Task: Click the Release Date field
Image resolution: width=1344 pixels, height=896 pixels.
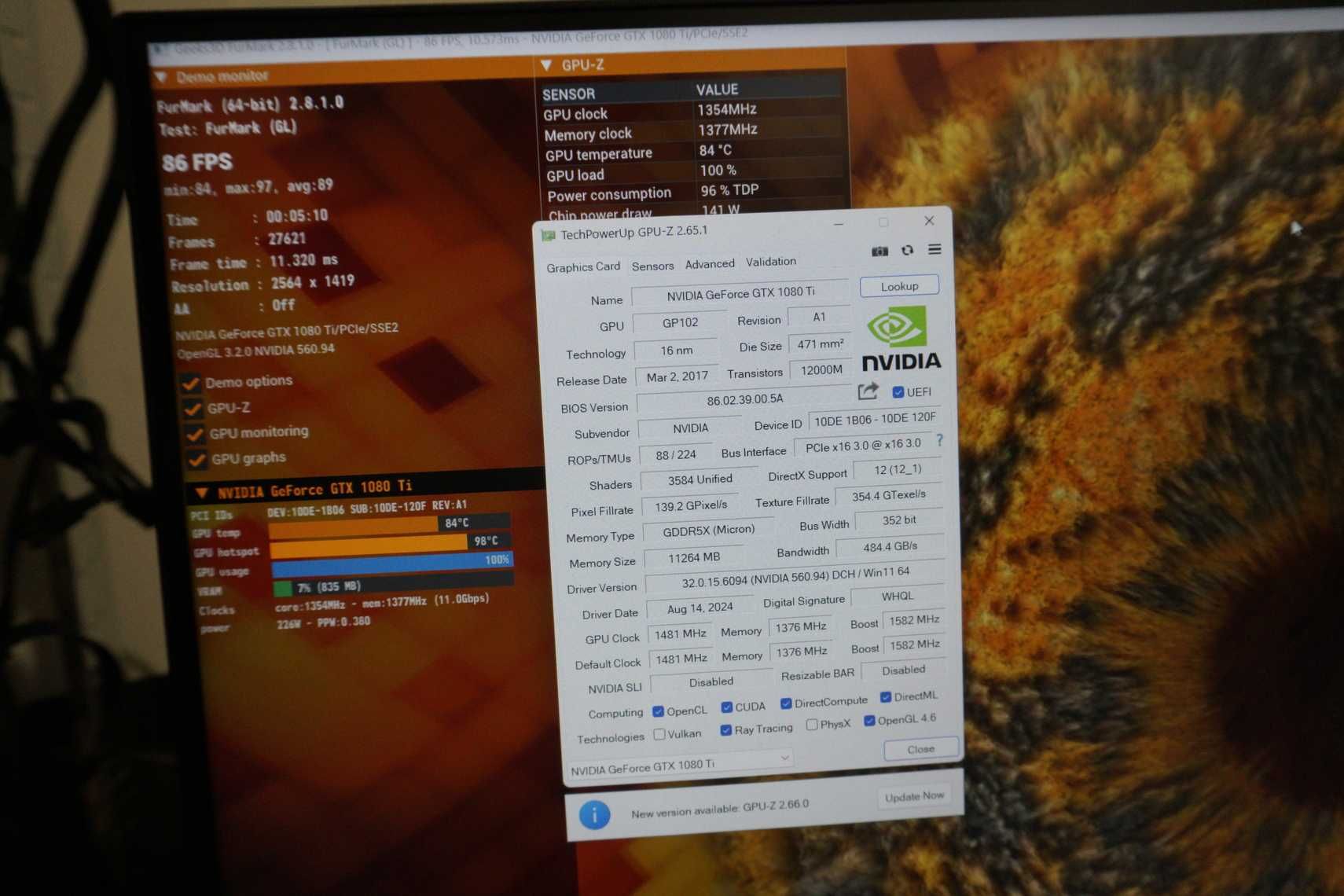Action: (677, 376)
